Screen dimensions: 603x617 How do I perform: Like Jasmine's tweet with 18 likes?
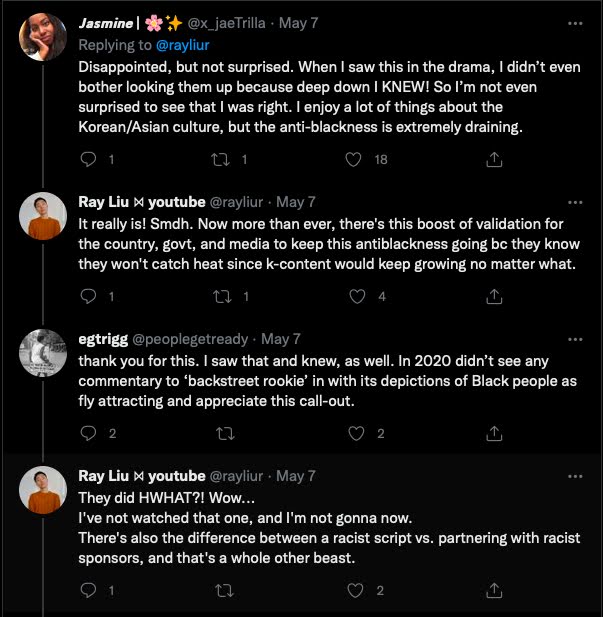[353, 159]
